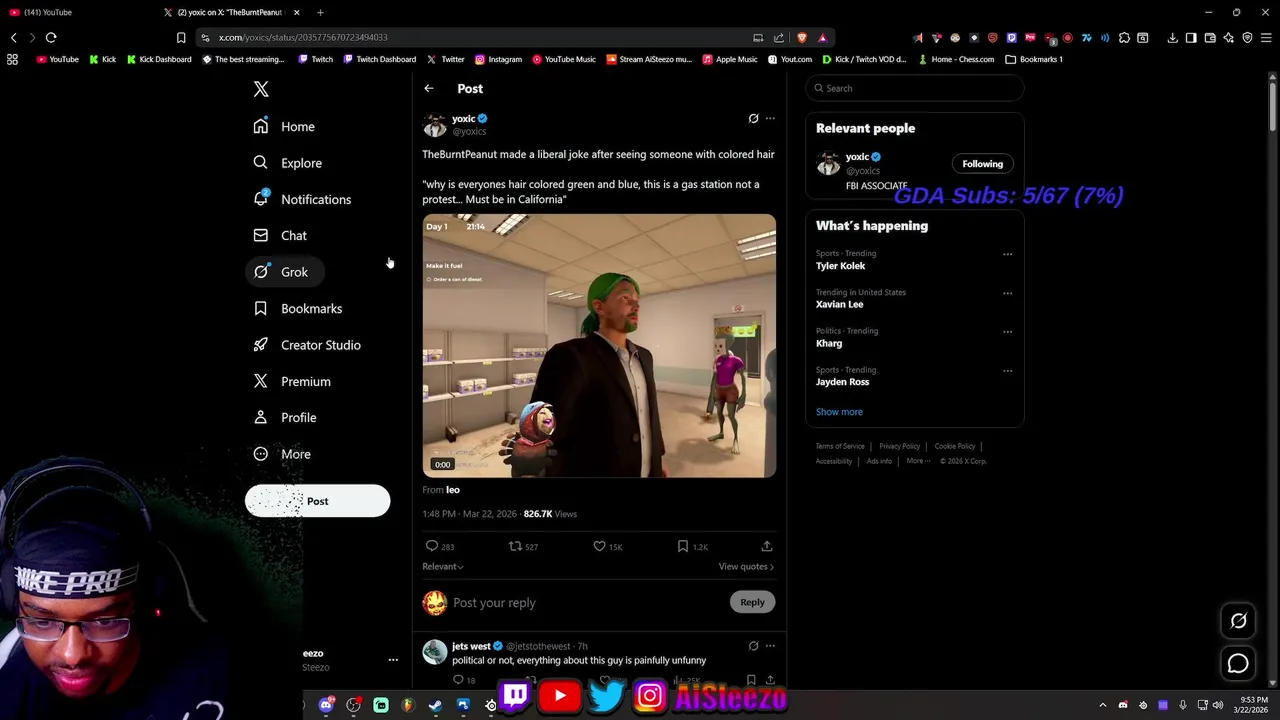Open the Jayden Ross trending topic
This screenshot has width=1280, height=720.
pyautogui.click(x=843, y=382)
